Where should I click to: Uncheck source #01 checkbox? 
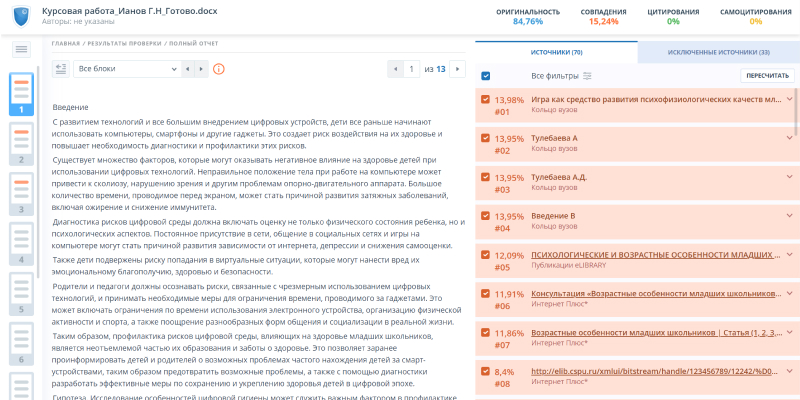(x=486, y=99)
